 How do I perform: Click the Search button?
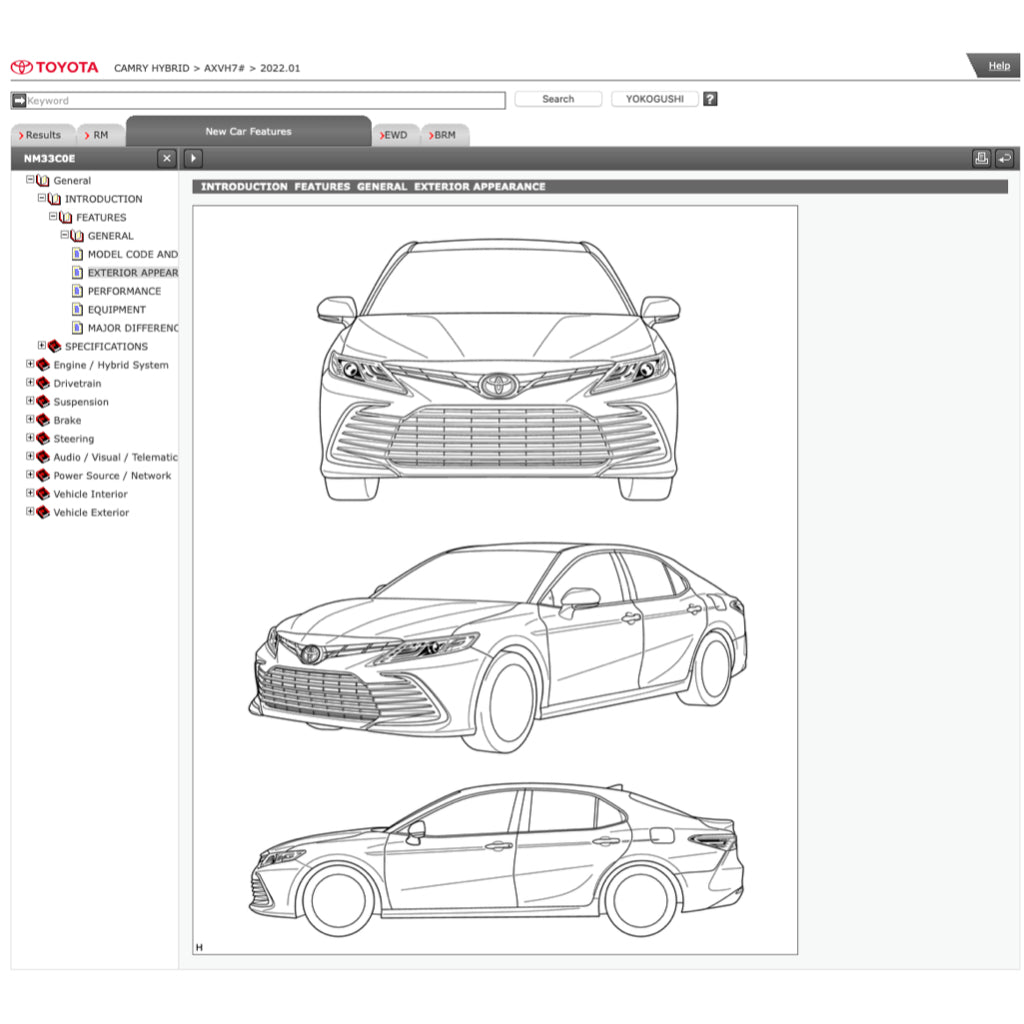click(x=558, y=99)
